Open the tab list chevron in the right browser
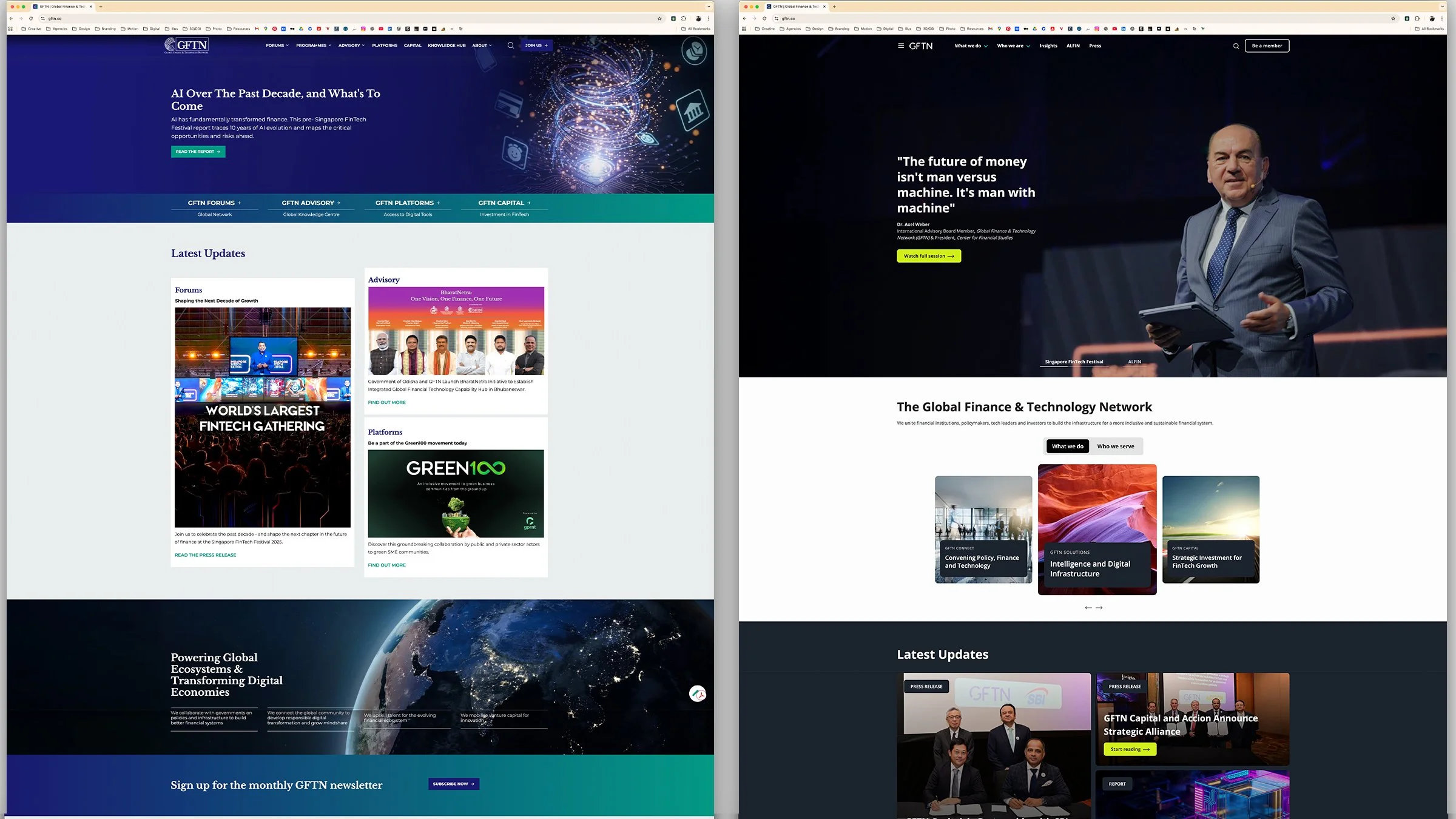This screenshot has width=1456, height=819. [x=1442, y=7]
